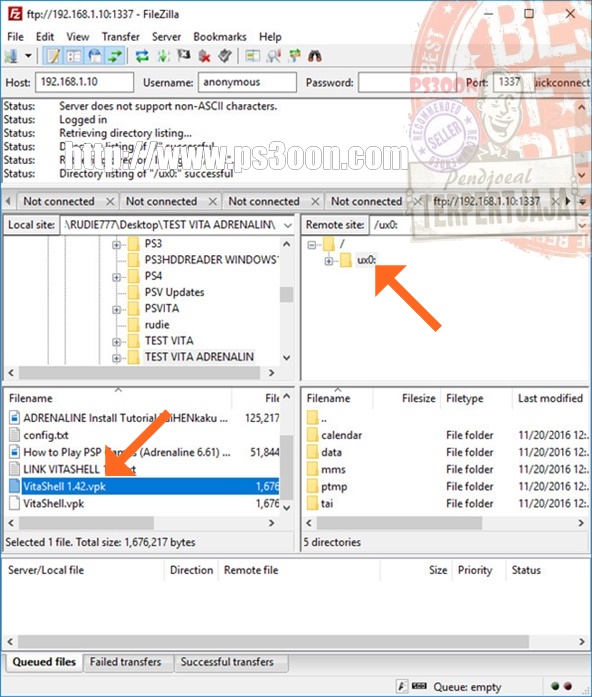Click the Quickconnect button
This screenshot has width=592, height=697.
tap(562, 82)
